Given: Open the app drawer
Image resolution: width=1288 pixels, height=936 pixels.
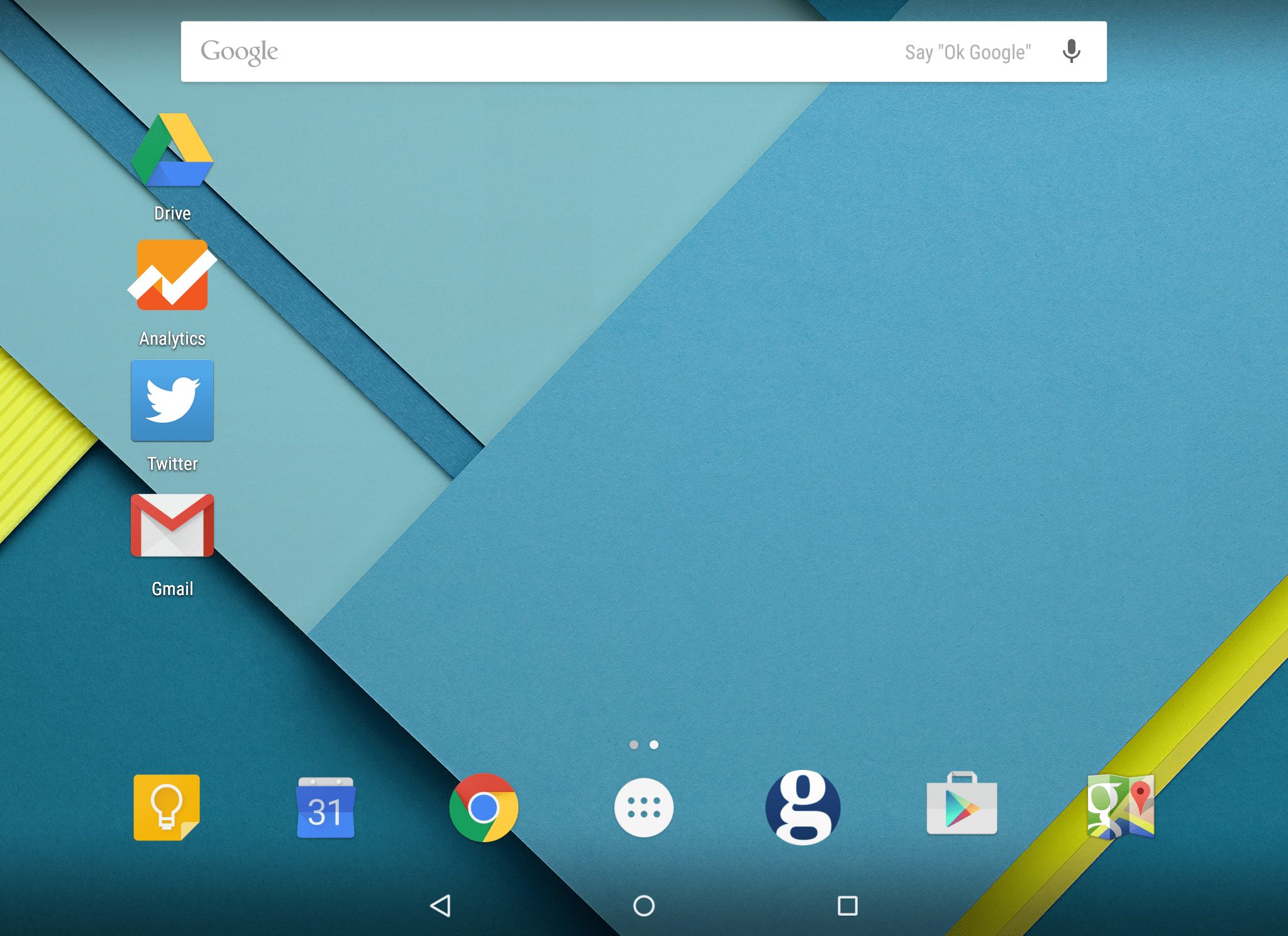Looking at the screenshot, I should pyautogui.click(x=643, y=808).
